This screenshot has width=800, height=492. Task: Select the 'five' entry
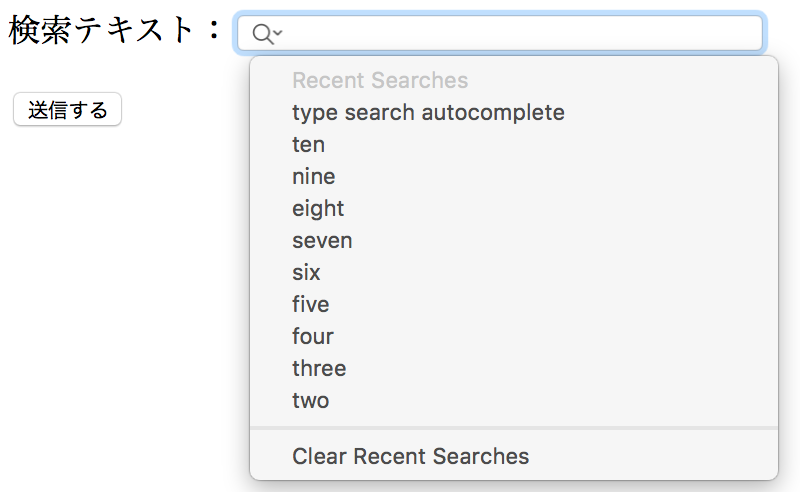click(310, 304)
